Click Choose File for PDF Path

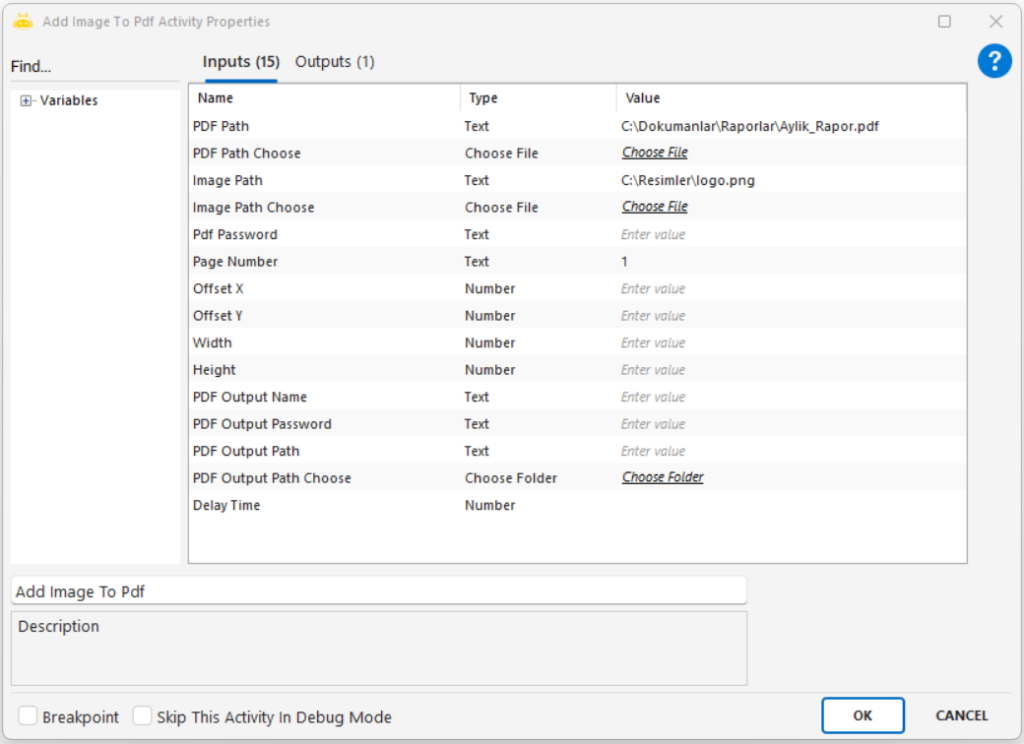(654, 153)
